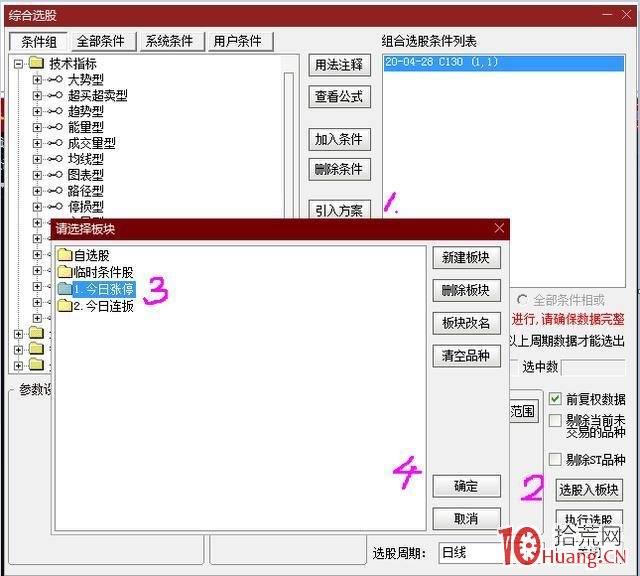Create a block with 新建板块
This screenshot has height=576, width=640.
(x=466, y=258)
